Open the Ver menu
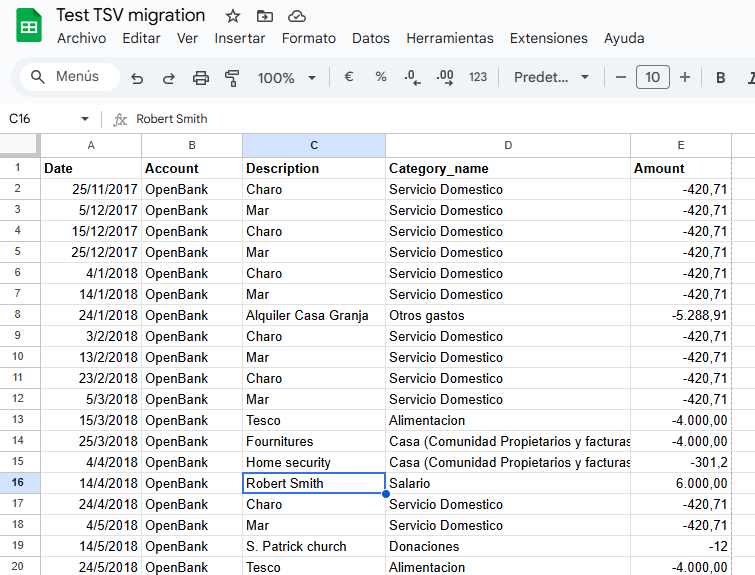The width and height of the screenshot is (755, 575). [187, 38]
